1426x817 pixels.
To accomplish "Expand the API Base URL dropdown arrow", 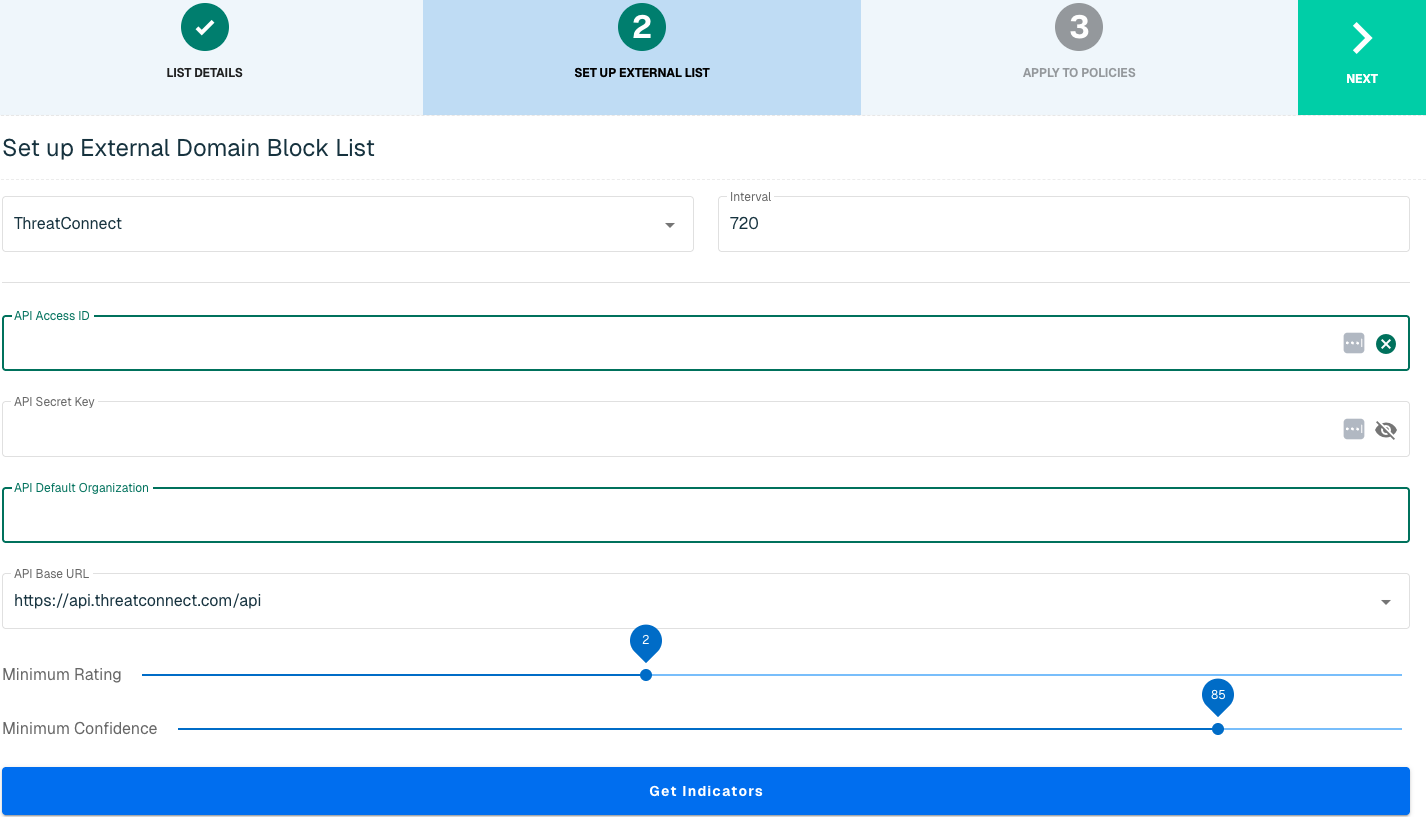I will 1386,602.
